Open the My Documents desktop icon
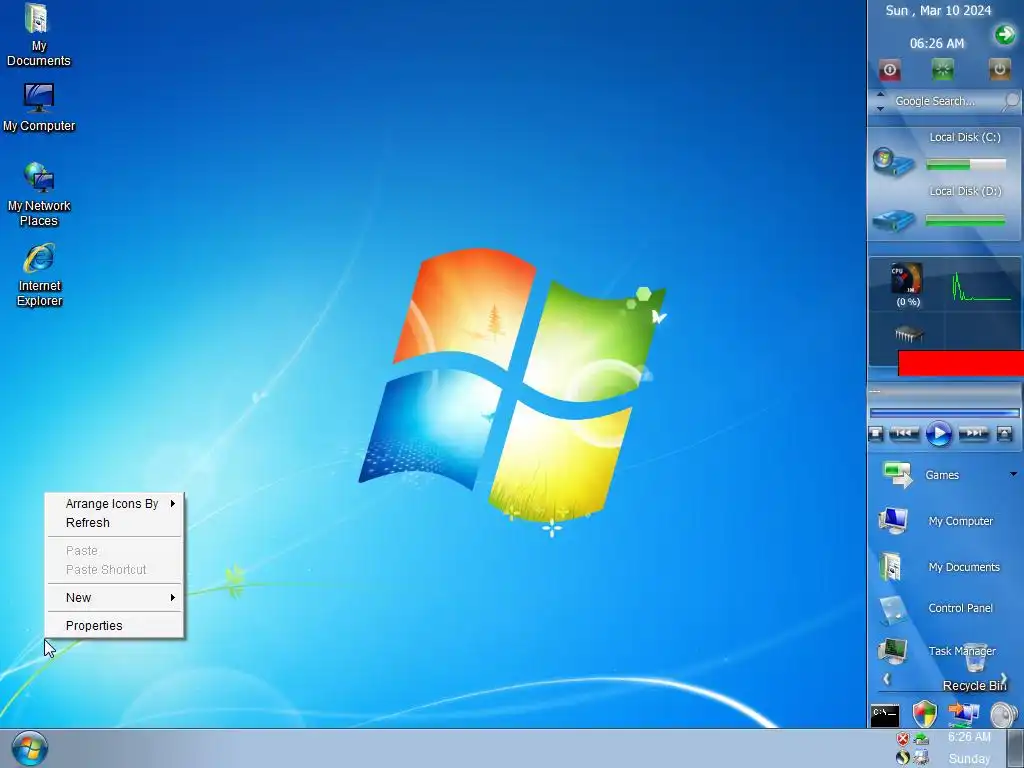The width and height of the screenshot is (1024, 768). (38, 35)
